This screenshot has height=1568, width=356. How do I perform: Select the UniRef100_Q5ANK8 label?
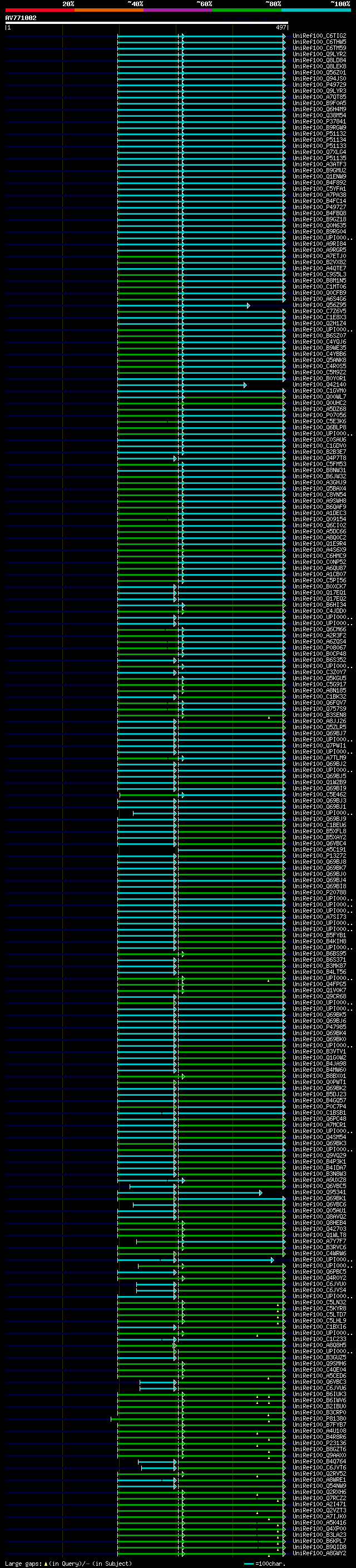(319, 360)
